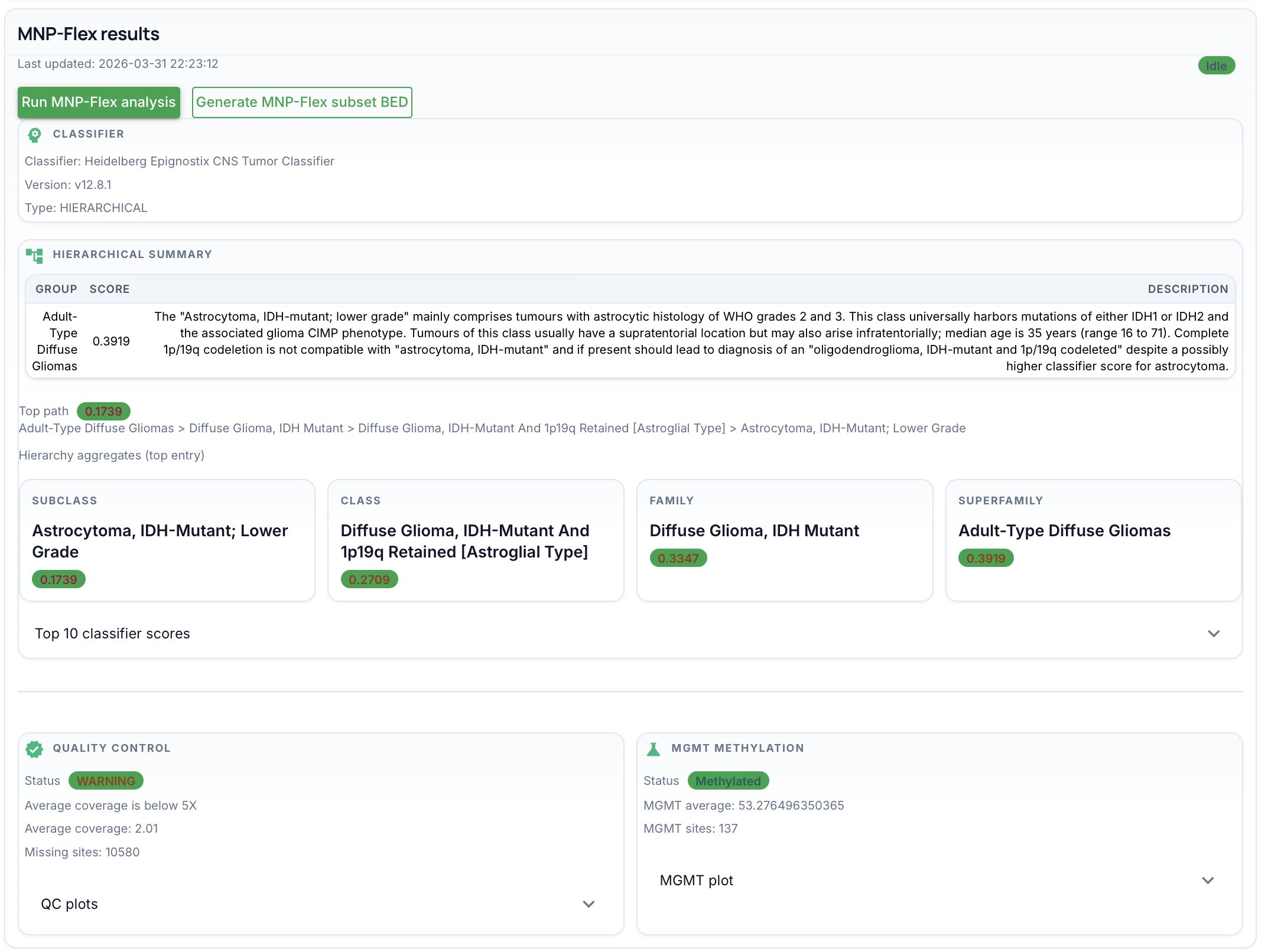This screenshot has height=952, width=1268.
Task: Click the Family score badge 0.3347
Action: tap(678, 557)
